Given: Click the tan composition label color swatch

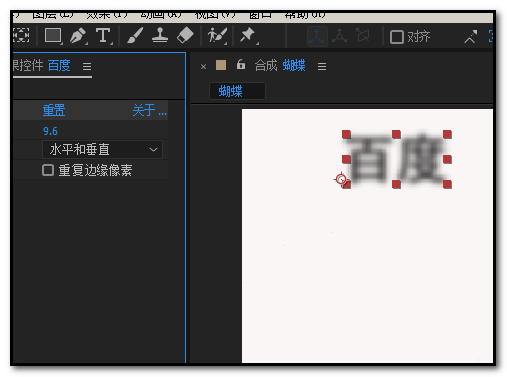Looking at the screenshot, I should 221,65.
